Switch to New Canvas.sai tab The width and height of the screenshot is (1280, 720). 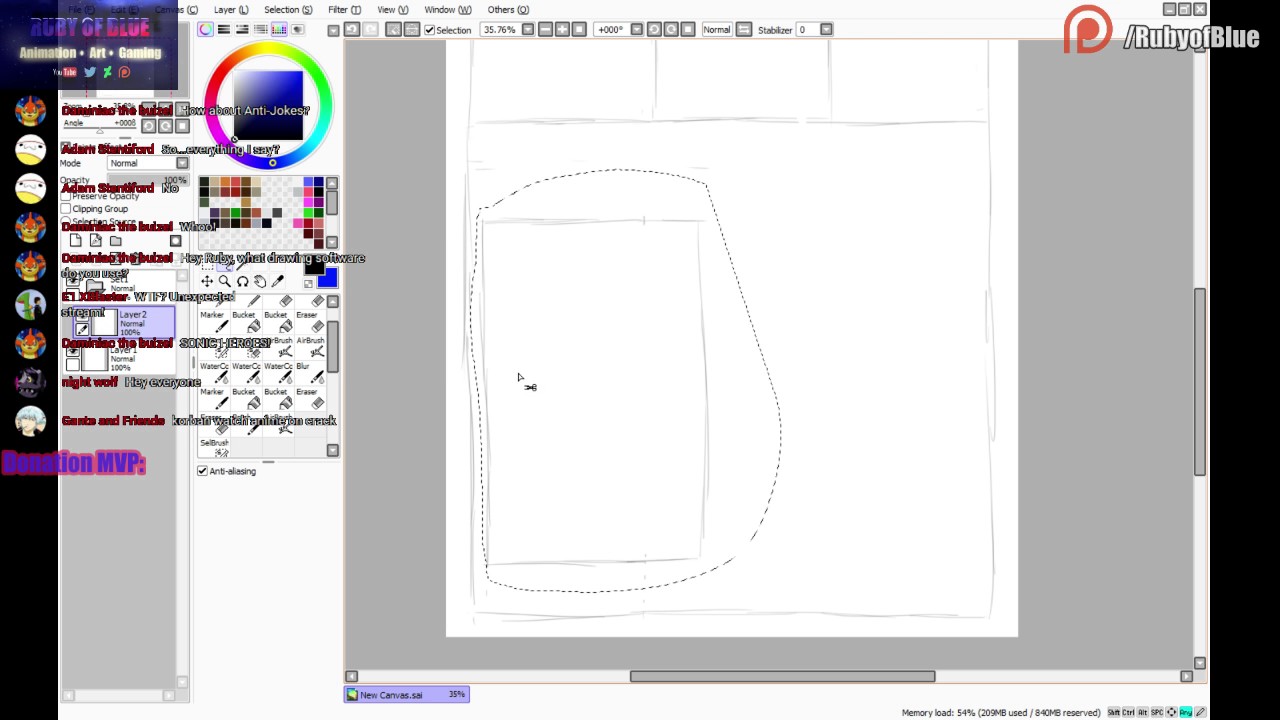pos(407,695)
